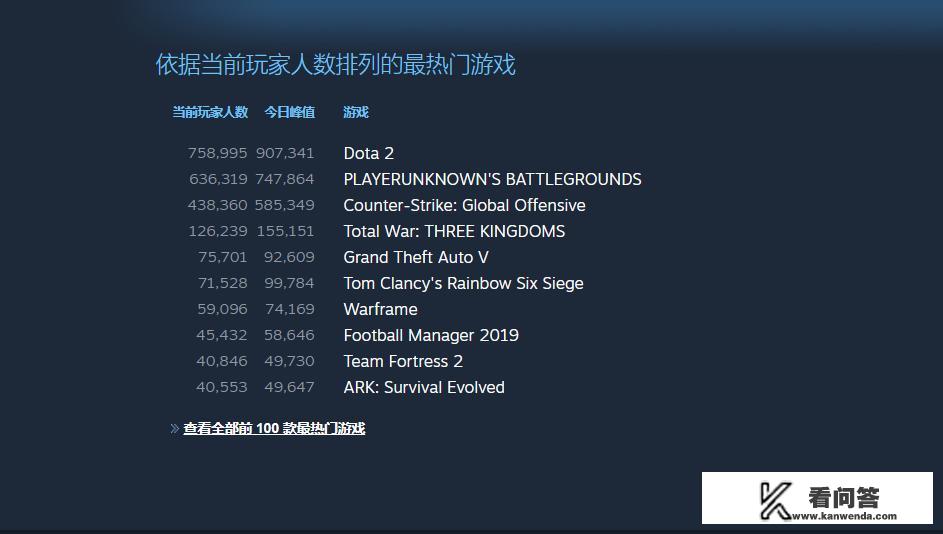Select Counter-Strike: Global Offensive entry

pyautogui.click(x=464, y=205)
